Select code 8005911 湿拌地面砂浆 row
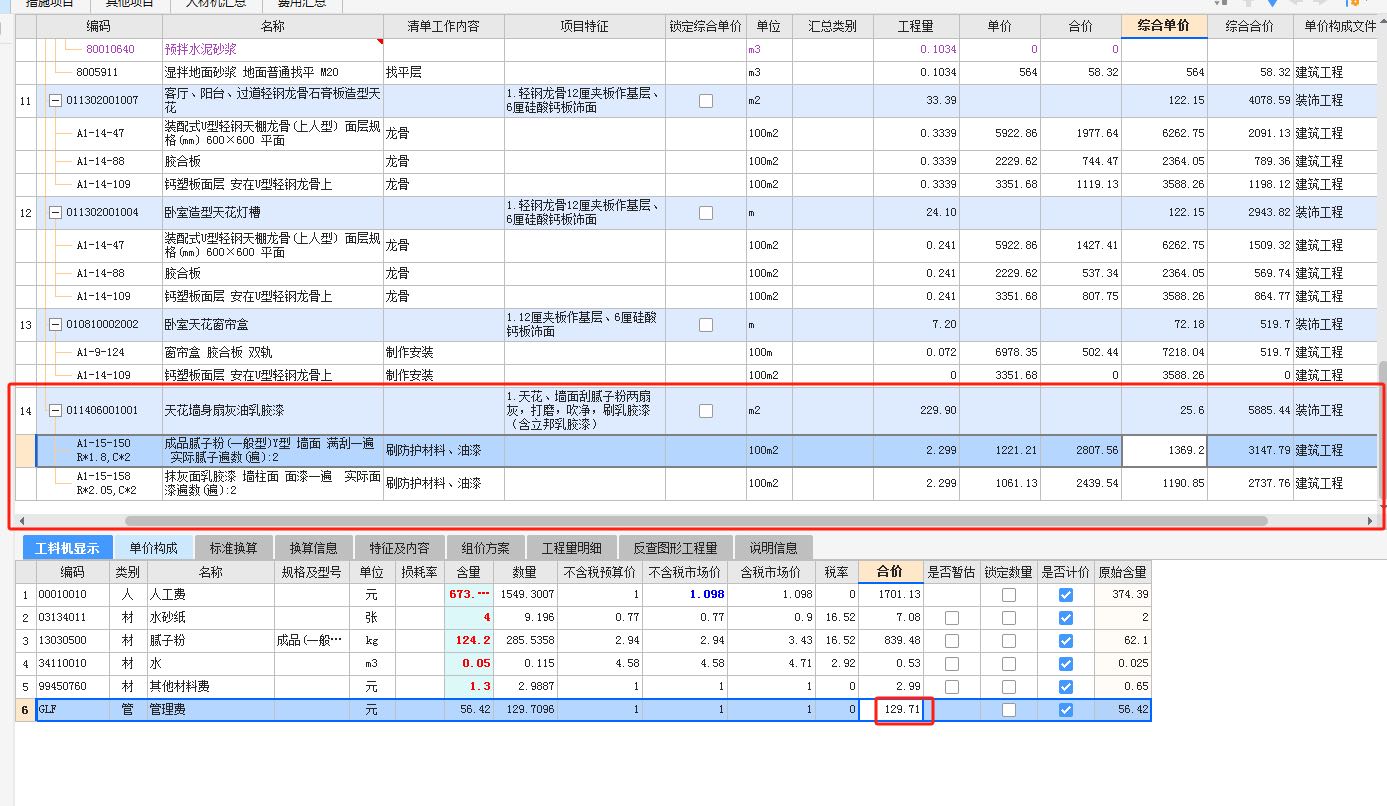 pos(97,73)
